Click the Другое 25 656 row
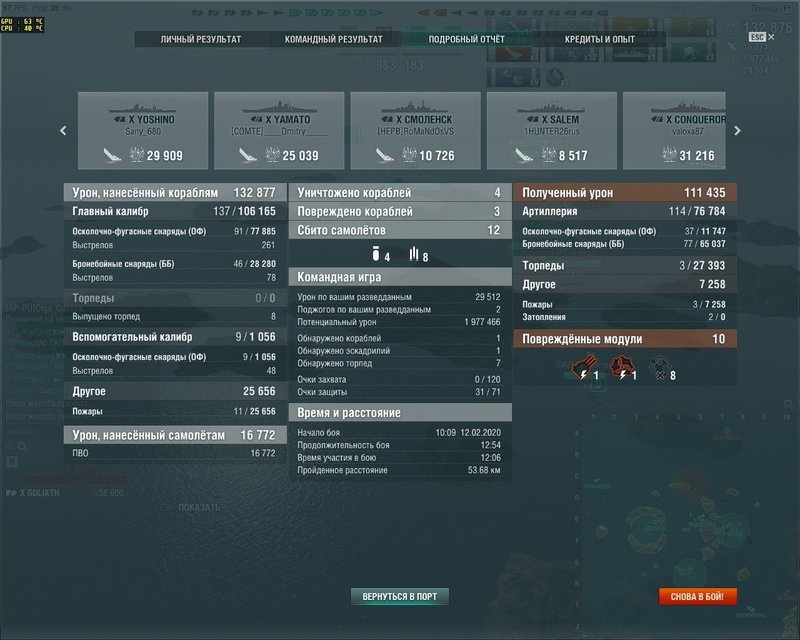 [174, 391]
